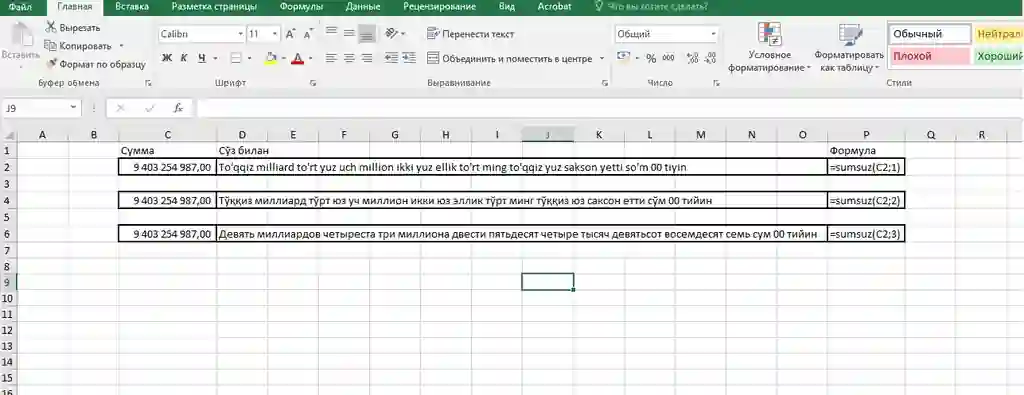Screen dimensions: 1024x395
Task: Click the increase indent icon
Action: click(409, 58)
